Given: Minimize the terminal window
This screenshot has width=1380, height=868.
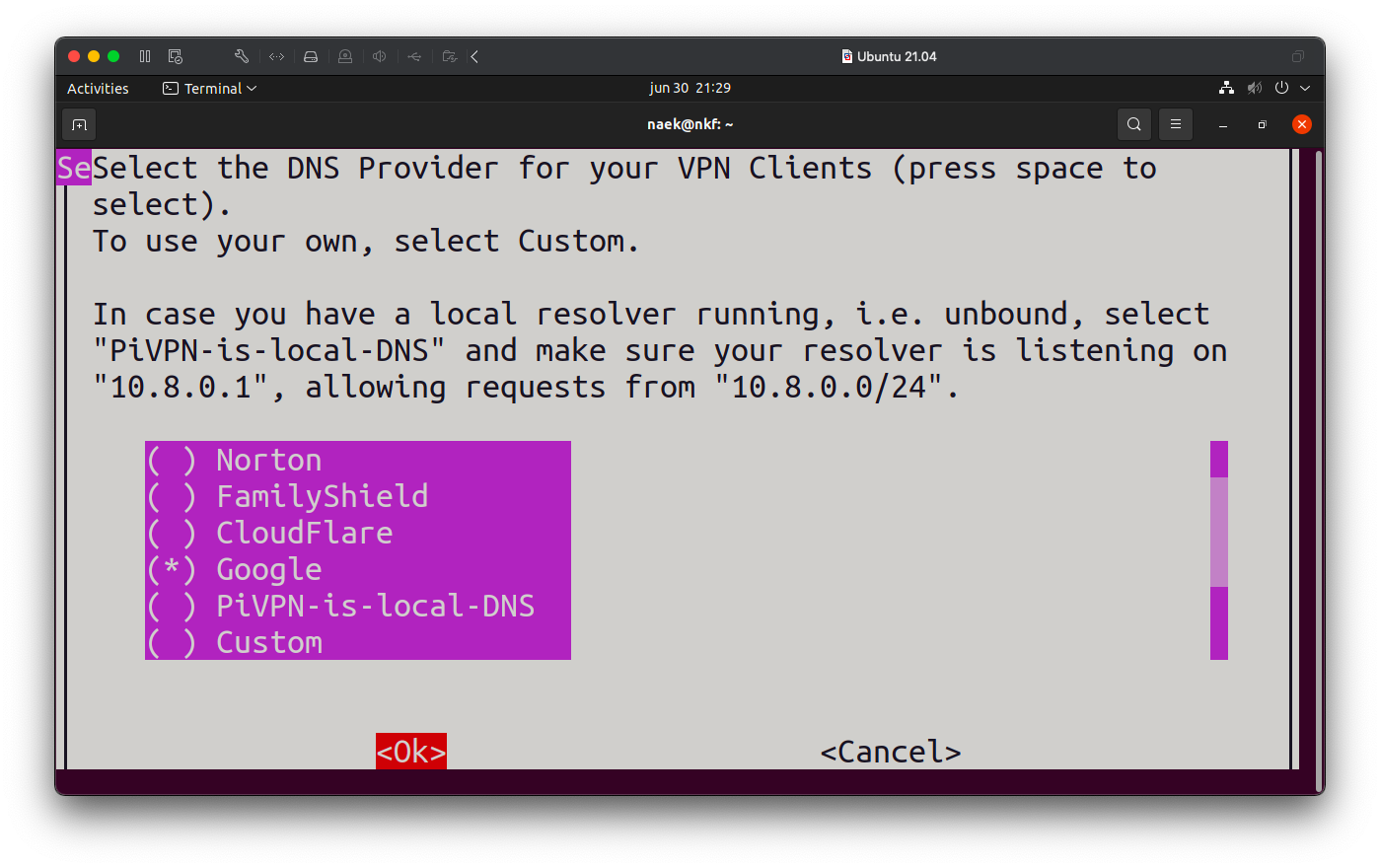Looking at the screenshot, I should click(1223, 125).
